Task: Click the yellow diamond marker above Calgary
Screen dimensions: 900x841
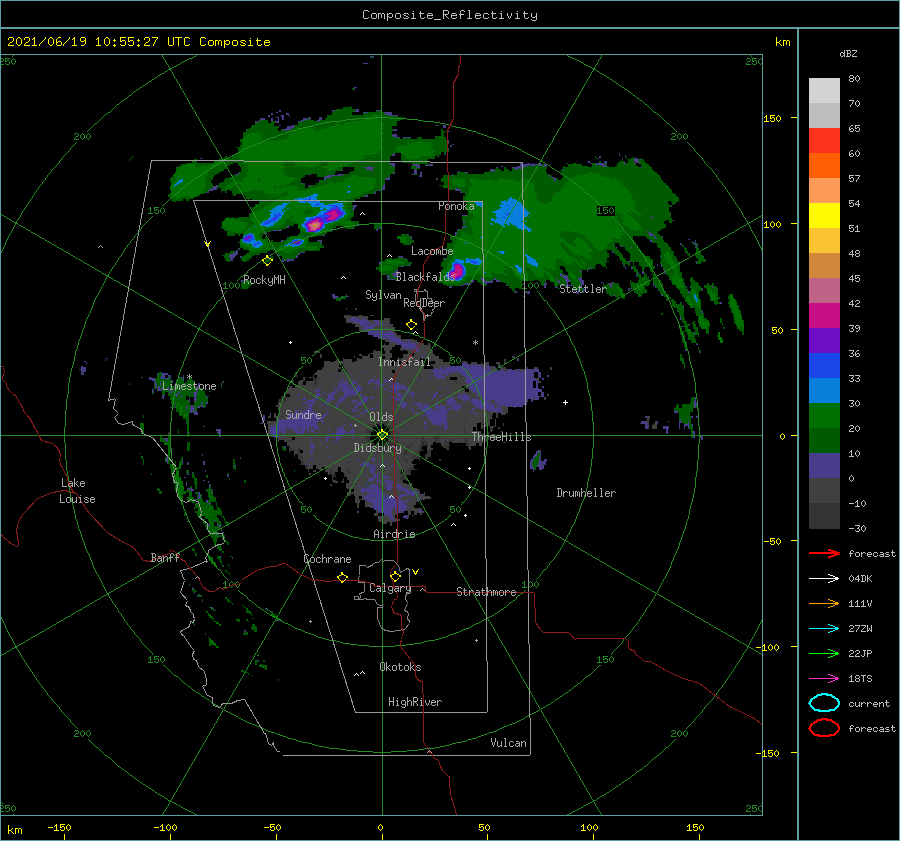Action: click(x=395, y=576)
